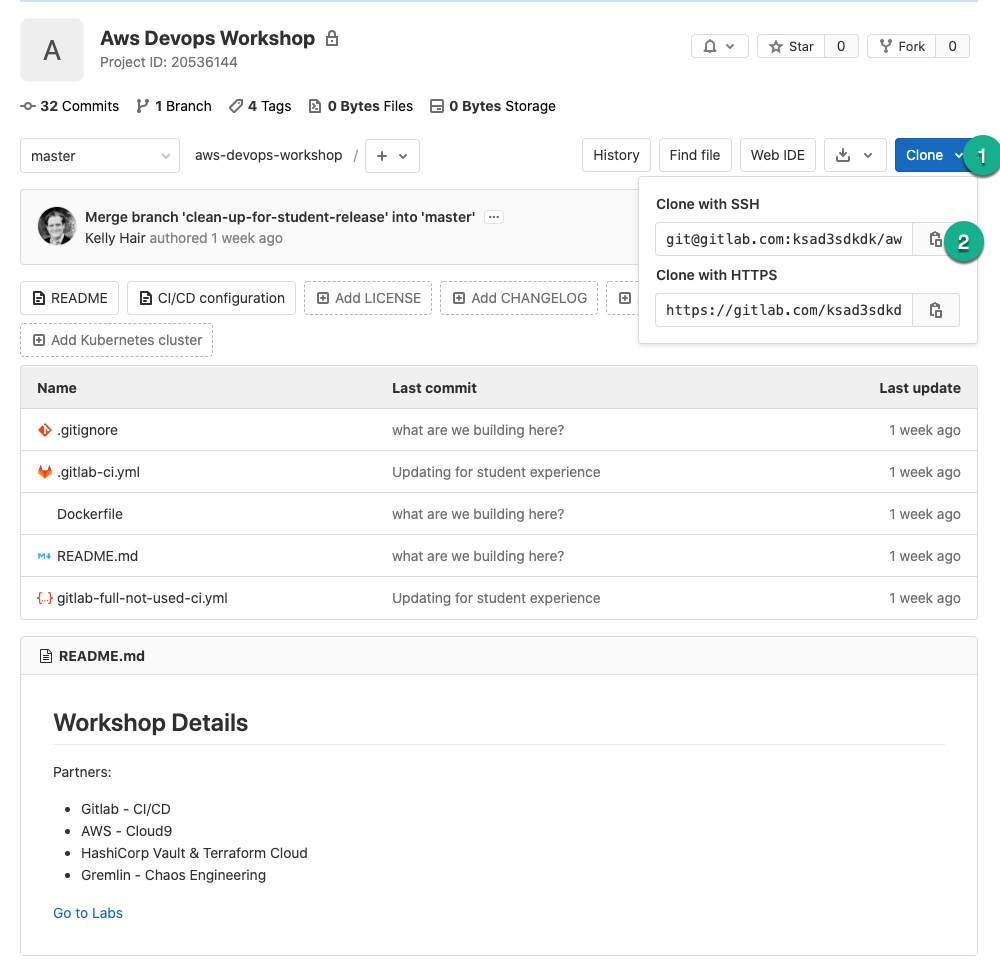Click the "HashiCorp Vault & Terraform Cloud" bullet
Viewport: 1000px width, 976px height.
click(x=195, y=853)
